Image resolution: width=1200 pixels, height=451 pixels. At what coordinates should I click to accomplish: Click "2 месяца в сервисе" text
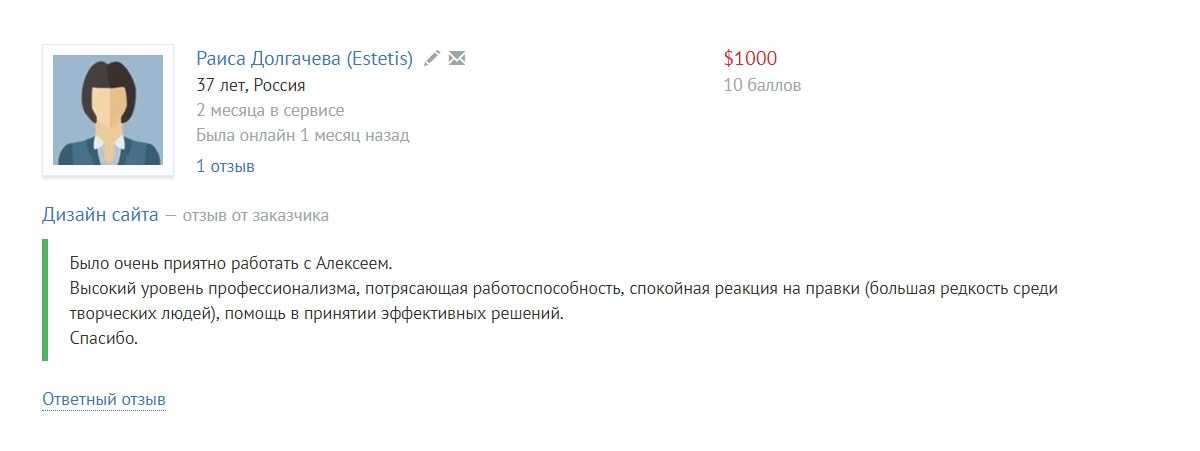[270, 110]
